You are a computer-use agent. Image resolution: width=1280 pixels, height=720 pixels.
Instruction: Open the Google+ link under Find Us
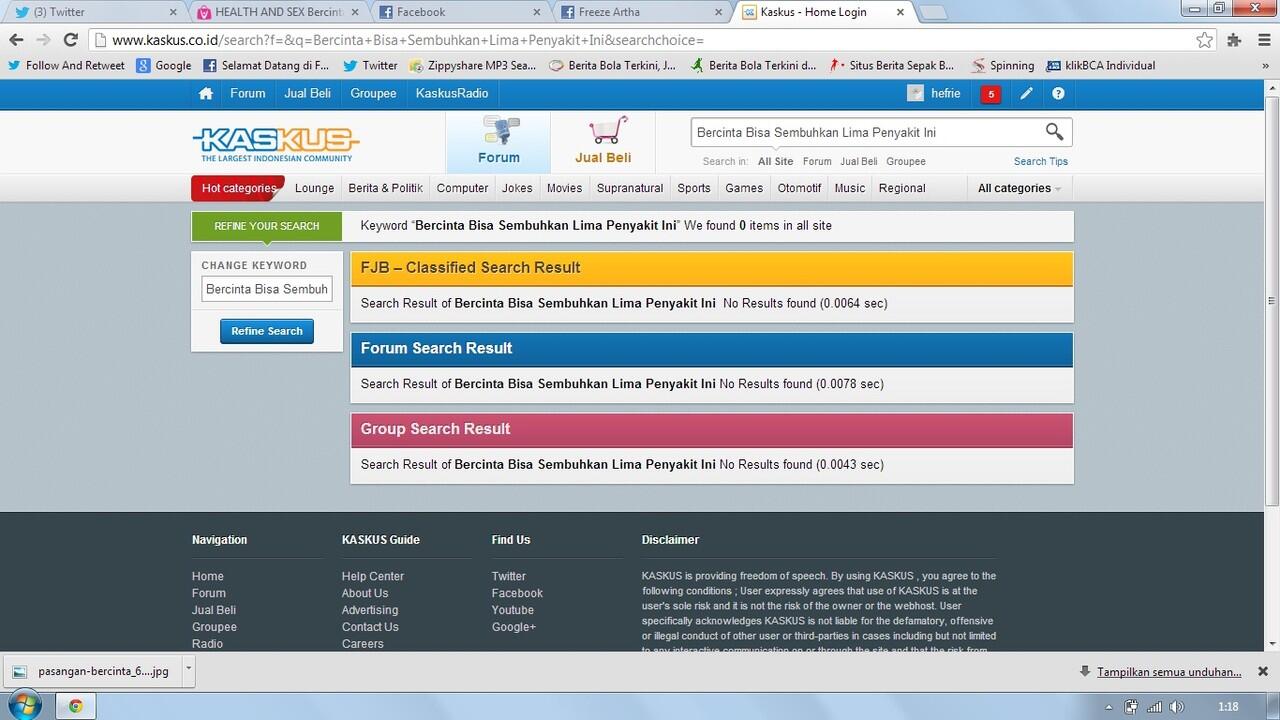coord(514,627)
